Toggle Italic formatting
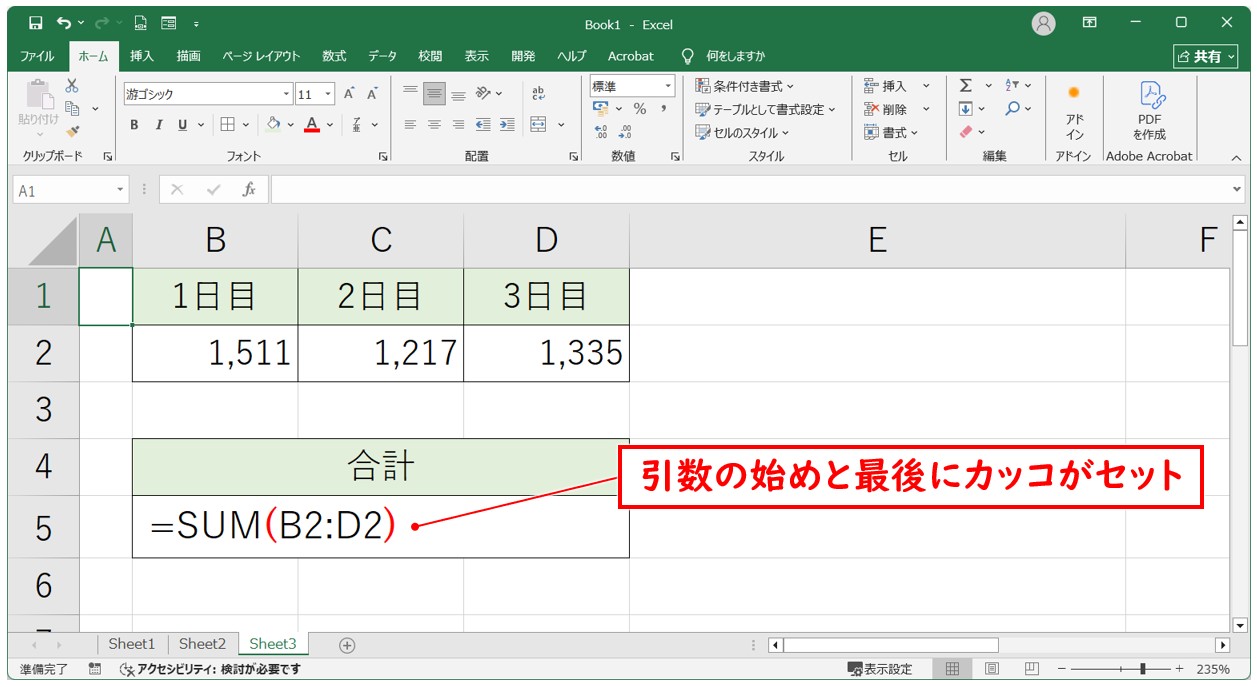The height and width of the screenshot is (687, 1257). 158,125
